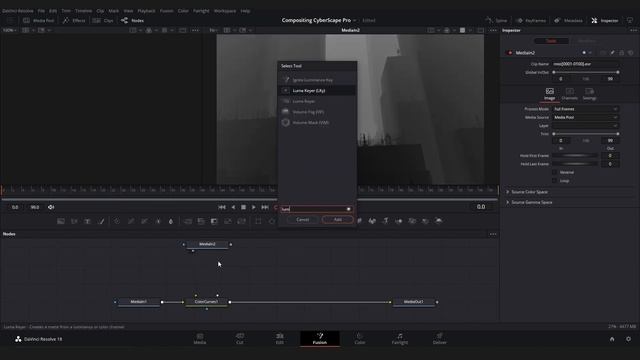Open project settings gear icon

[628, 339]
